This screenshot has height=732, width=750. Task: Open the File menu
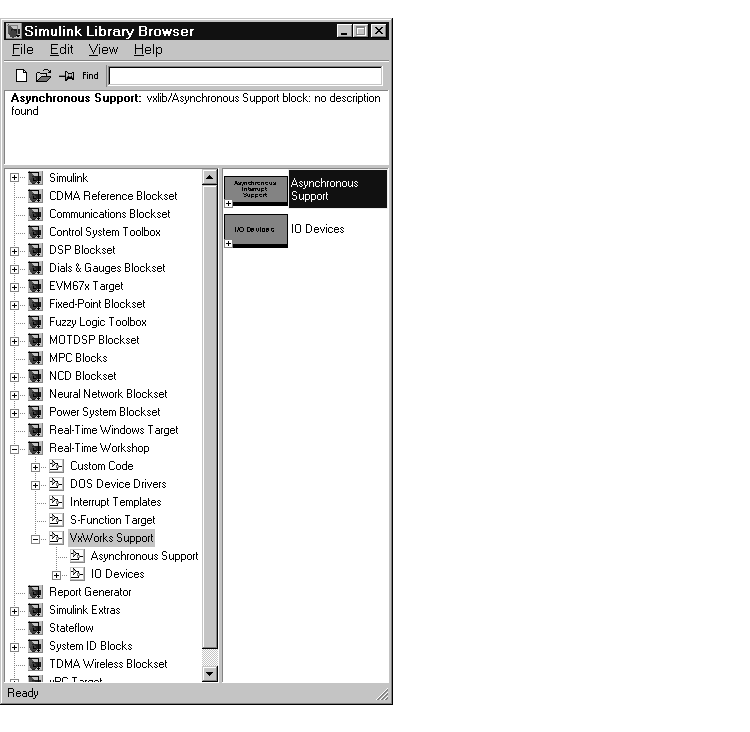click(x=22, y=50)
